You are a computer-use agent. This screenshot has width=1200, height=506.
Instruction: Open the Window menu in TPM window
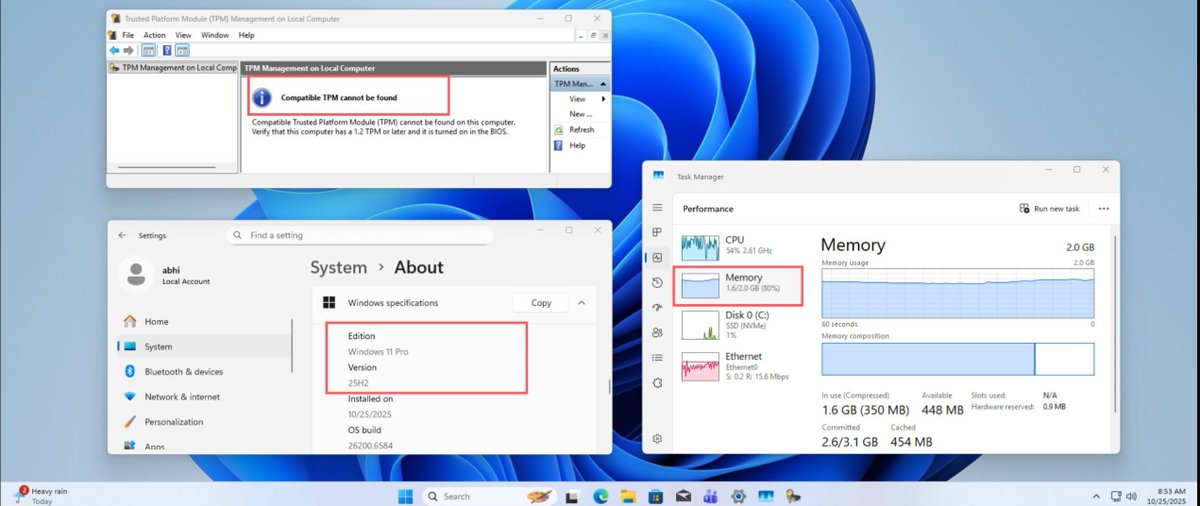(x=215, y=35)
